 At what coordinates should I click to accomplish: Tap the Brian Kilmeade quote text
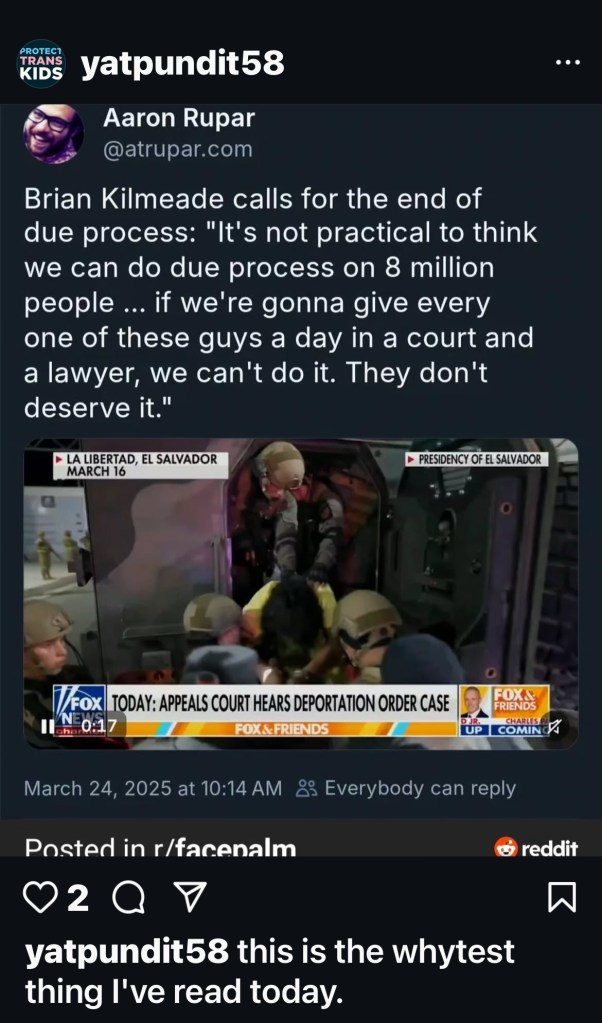pyautogui.click(x=280, y=303)
